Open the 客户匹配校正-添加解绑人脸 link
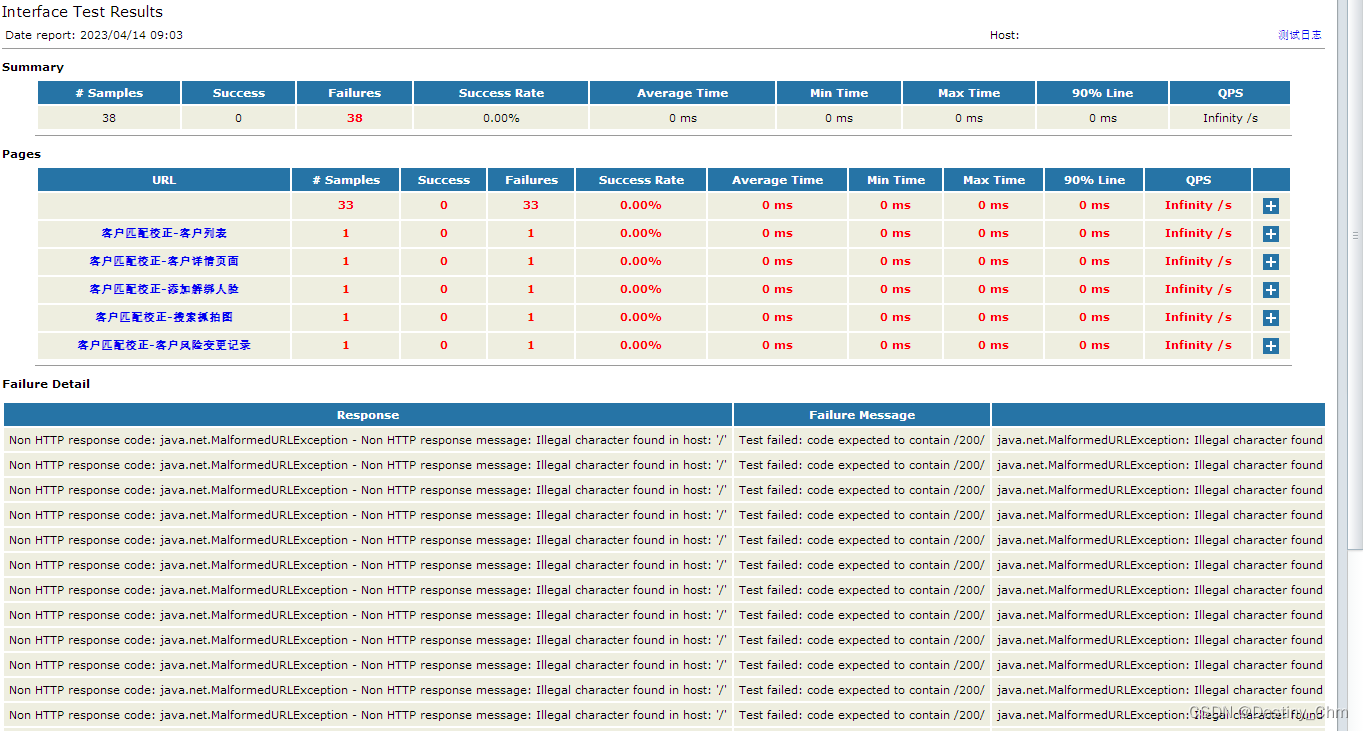The height and width of the screenshot is (731, 1363). click(164, 289)
